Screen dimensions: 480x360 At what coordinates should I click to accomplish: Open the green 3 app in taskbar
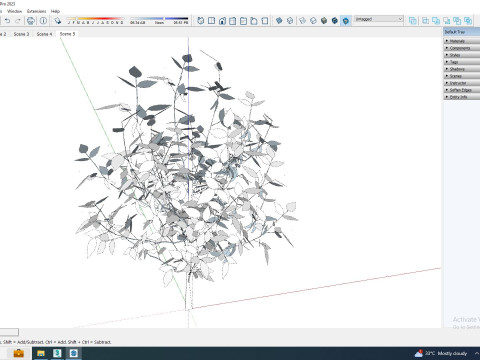(57, 353)
